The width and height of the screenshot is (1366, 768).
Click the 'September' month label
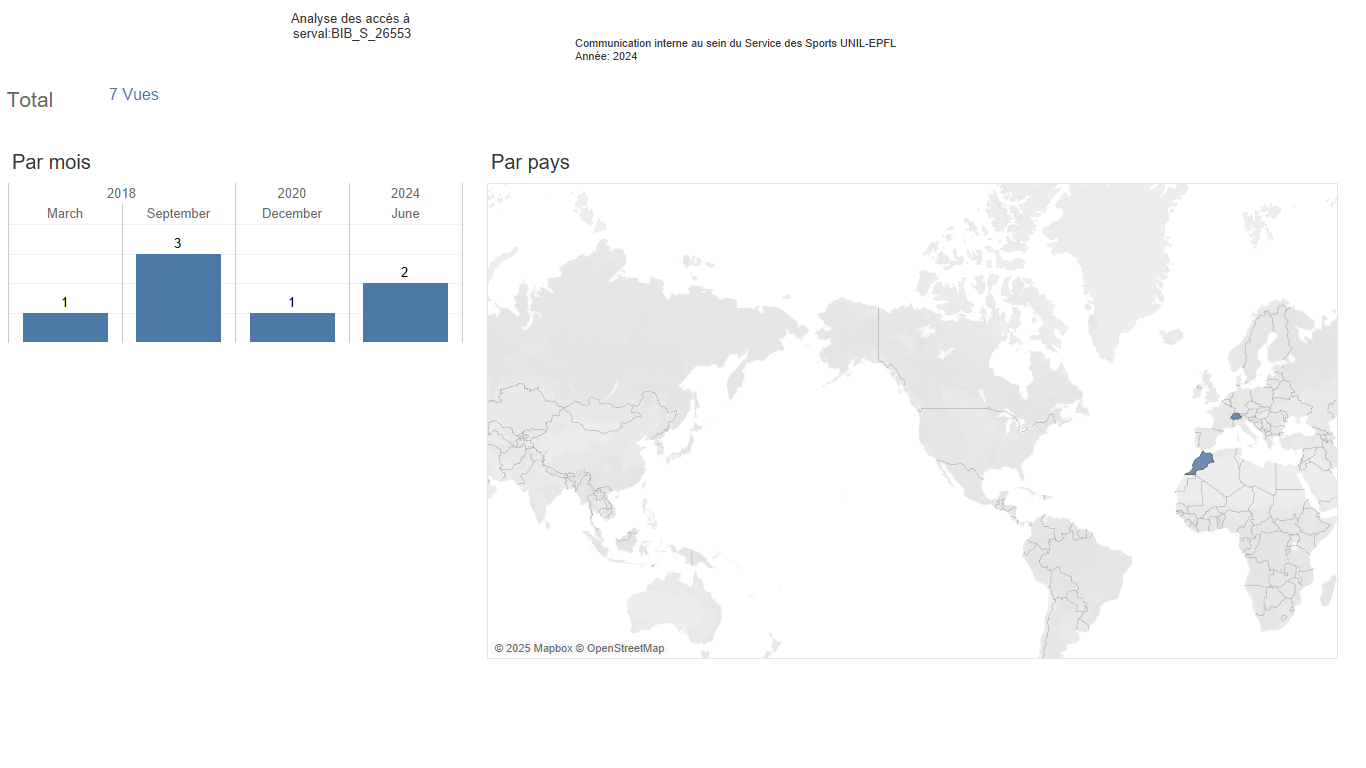click(178, 214)
